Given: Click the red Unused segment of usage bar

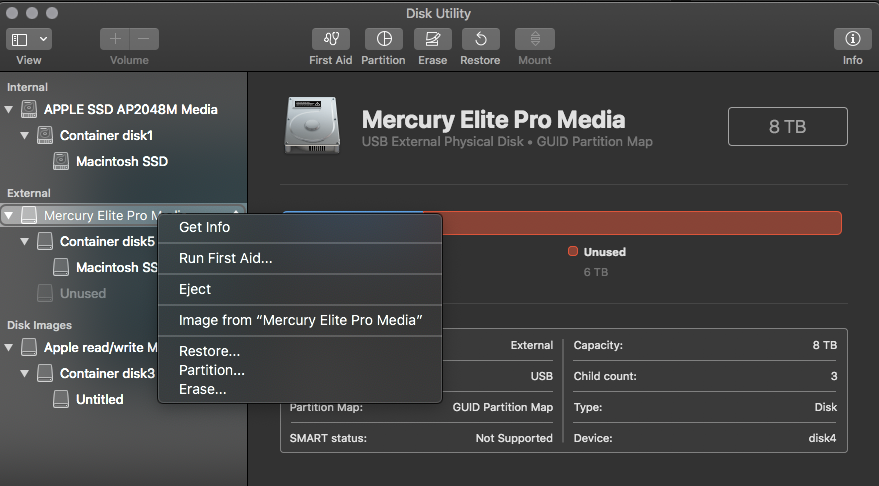Looking at the screenshot, I should (x=641, y=223).
